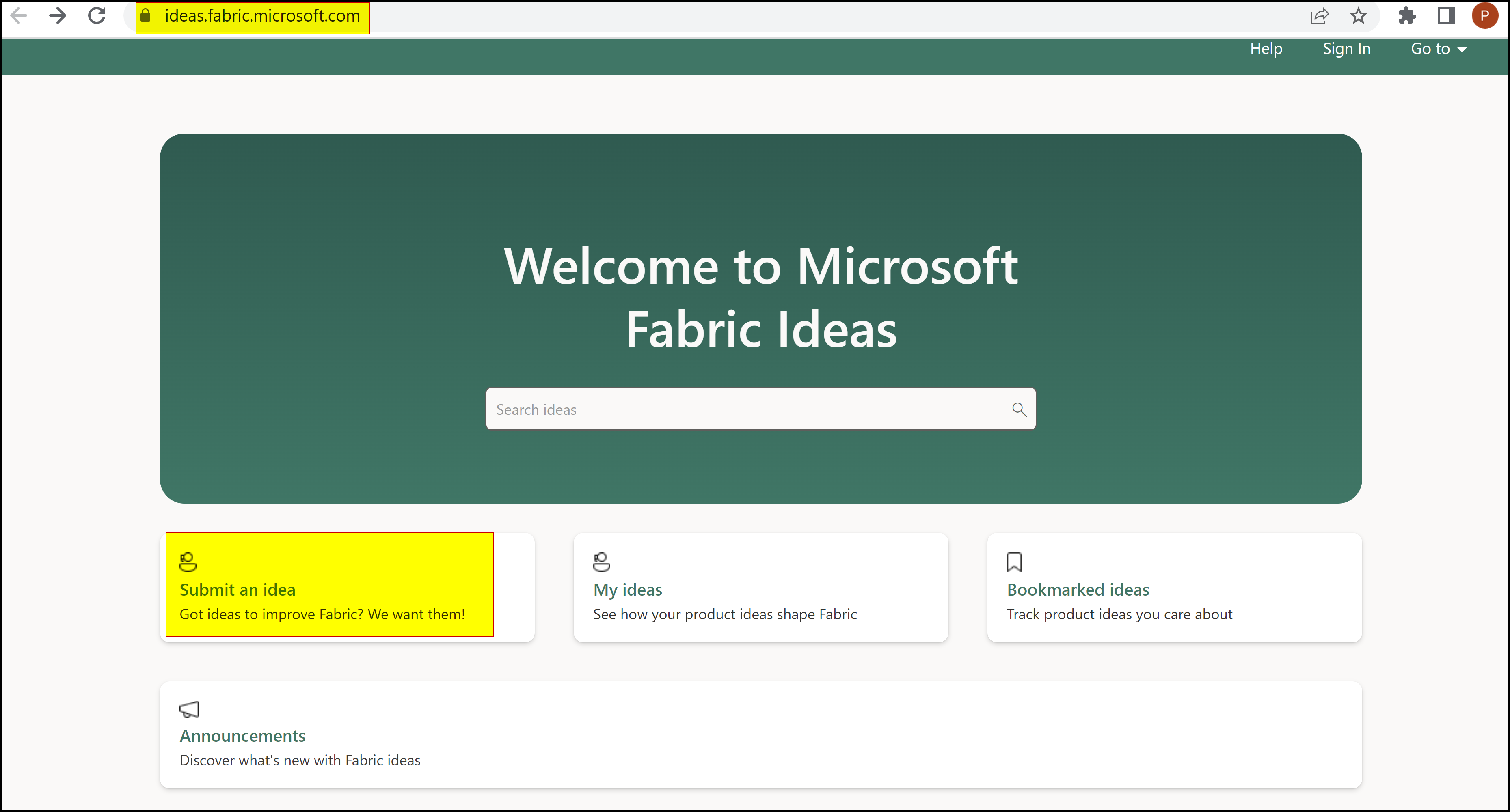This screenshot has width=1510, height=812.
Task: Open the Bookmarked ideas link
Action: pyautogui.click(x=1078, y=589)
